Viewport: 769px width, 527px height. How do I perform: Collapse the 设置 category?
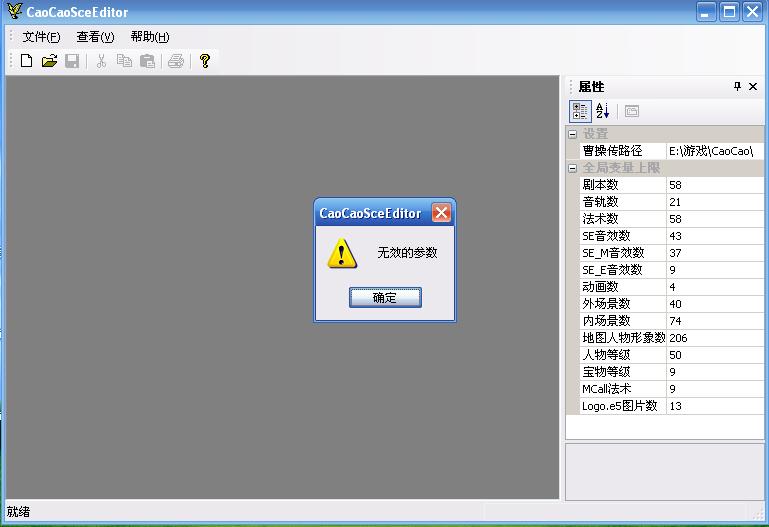coord(572,134)
